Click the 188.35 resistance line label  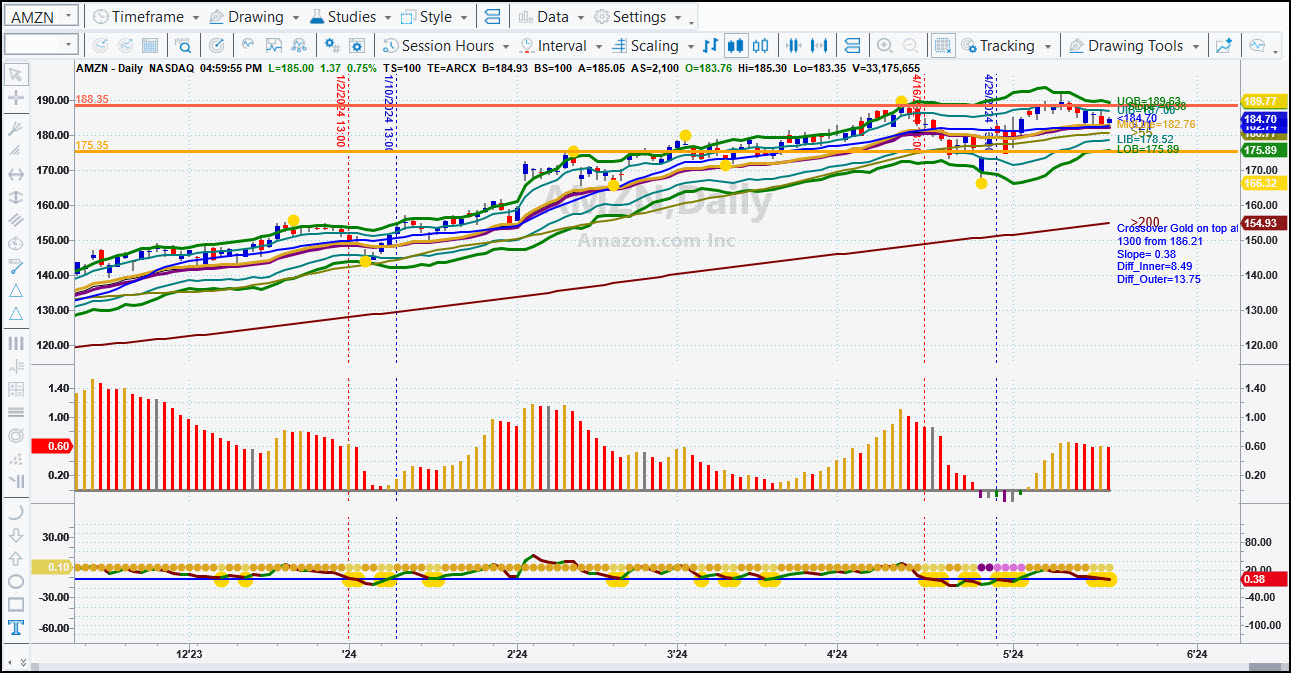[x=92, y=100]
